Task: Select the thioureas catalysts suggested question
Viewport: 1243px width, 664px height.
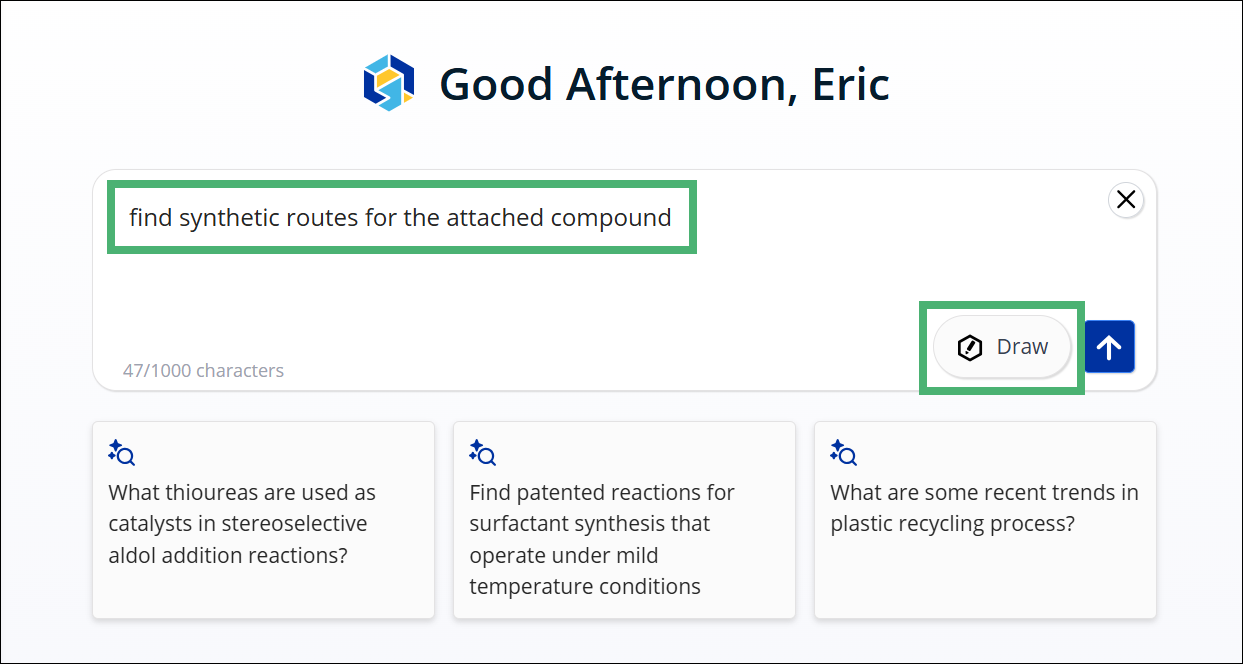Action: coord(263,520)
